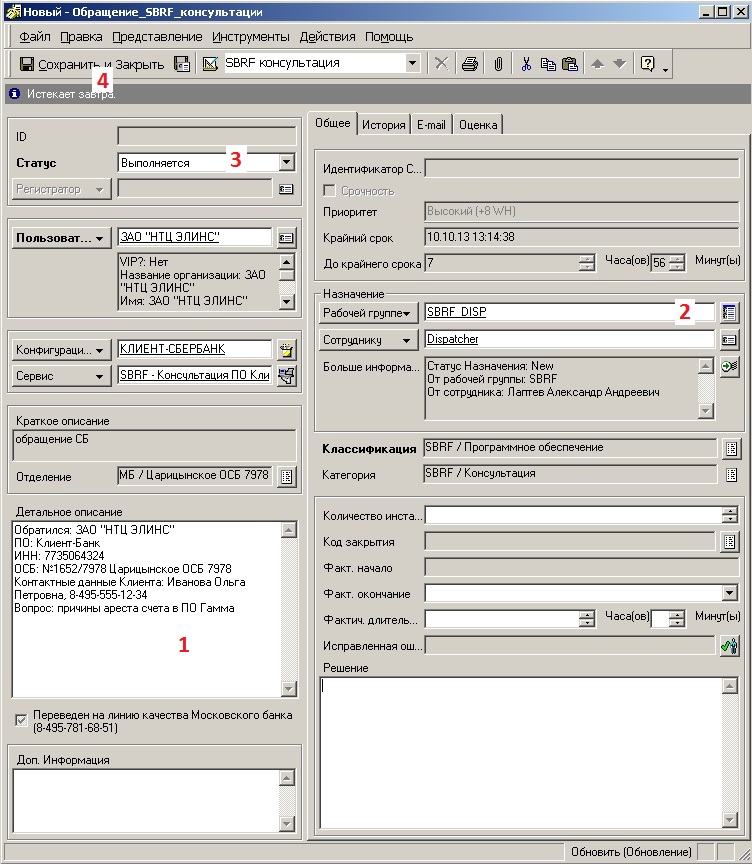Switch to the Оценка tab
752x865 pixels.
[x=478, y=125]
